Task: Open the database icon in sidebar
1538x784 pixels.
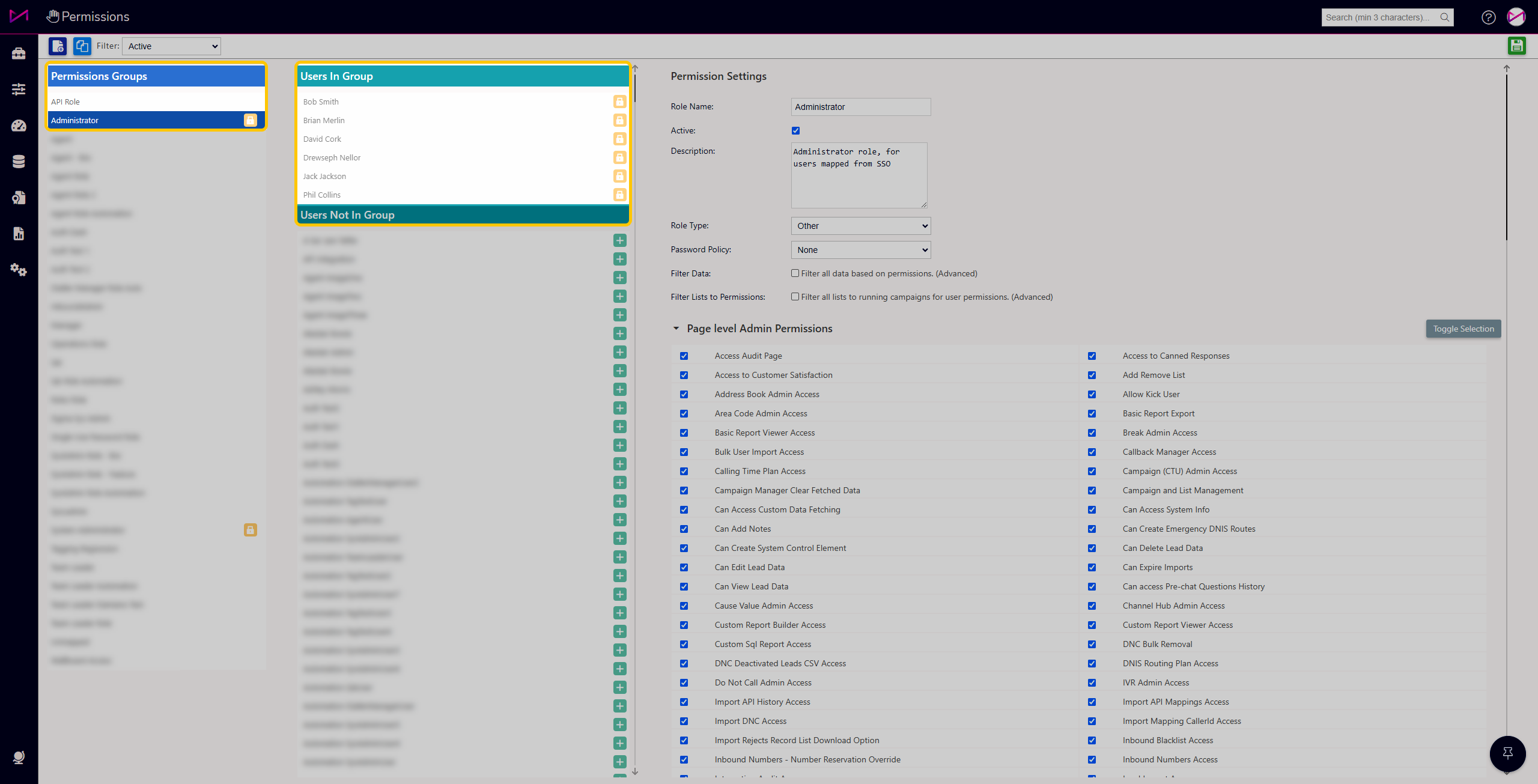Action: [19, 162]
